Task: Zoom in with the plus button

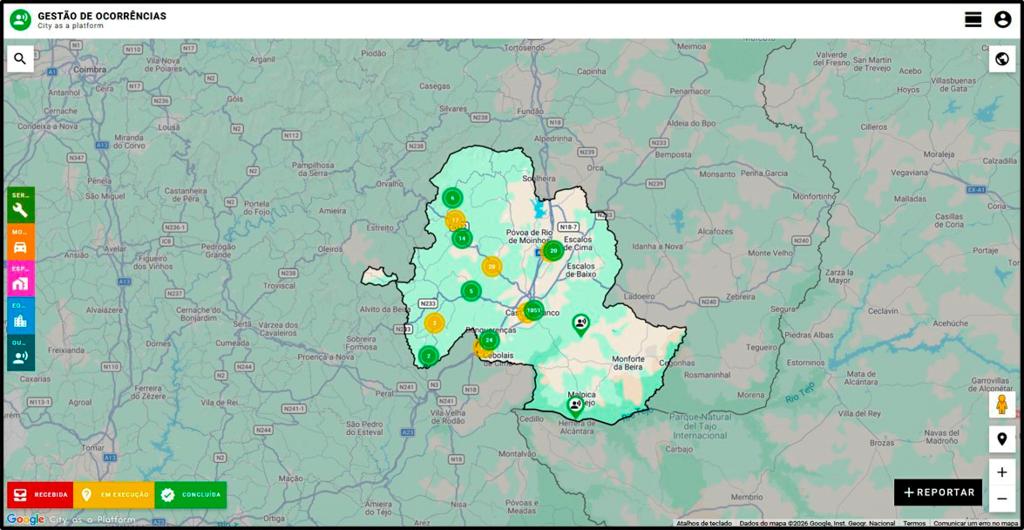Action: (x=1002, y=473)
